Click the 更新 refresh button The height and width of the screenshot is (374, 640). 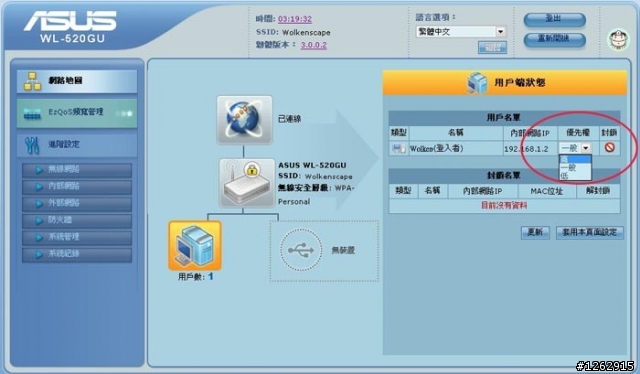[535, 232]
